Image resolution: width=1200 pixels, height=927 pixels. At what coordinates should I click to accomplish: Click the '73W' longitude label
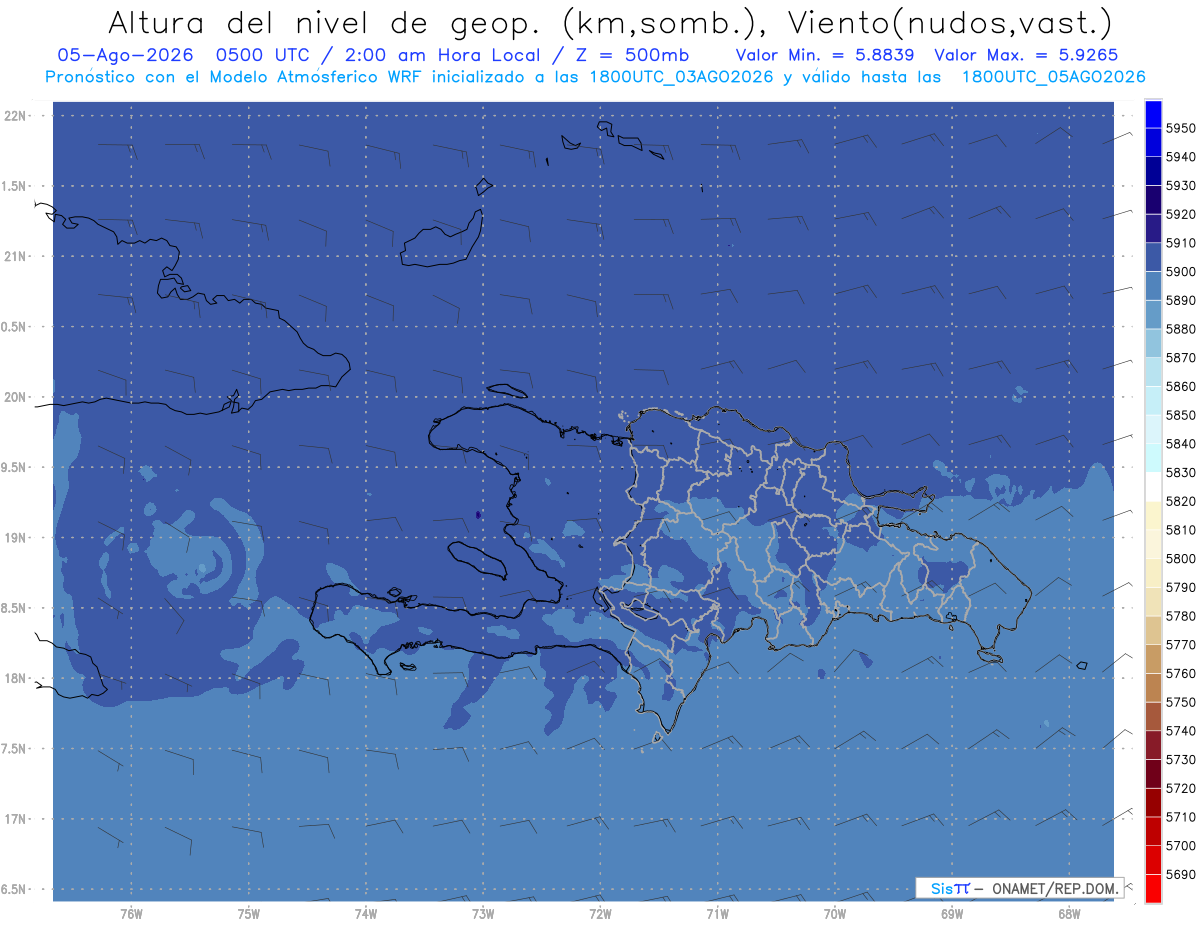[x=483, y=914]
